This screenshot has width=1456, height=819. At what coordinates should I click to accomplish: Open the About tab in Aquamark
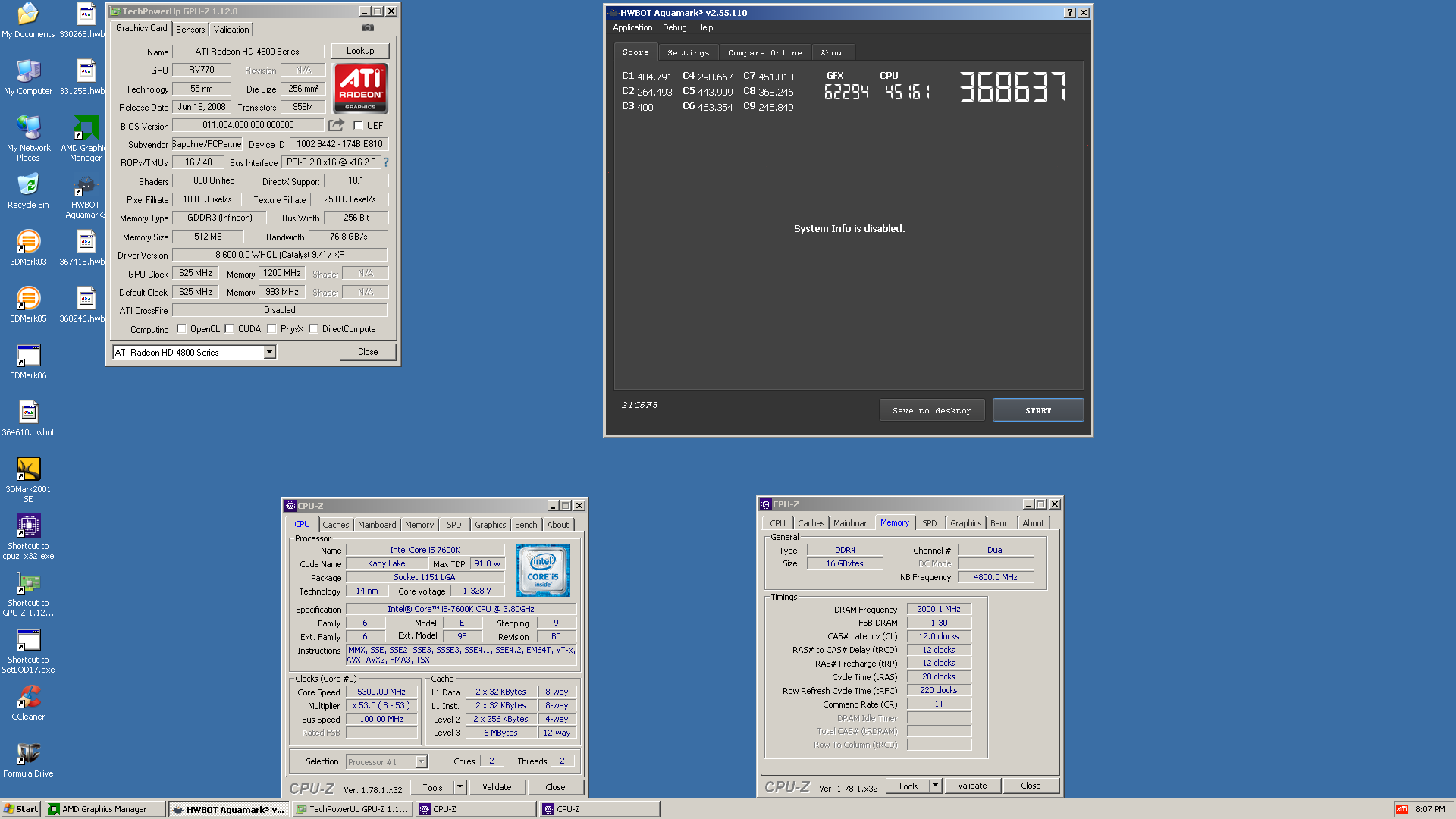[x=833, y=52]
